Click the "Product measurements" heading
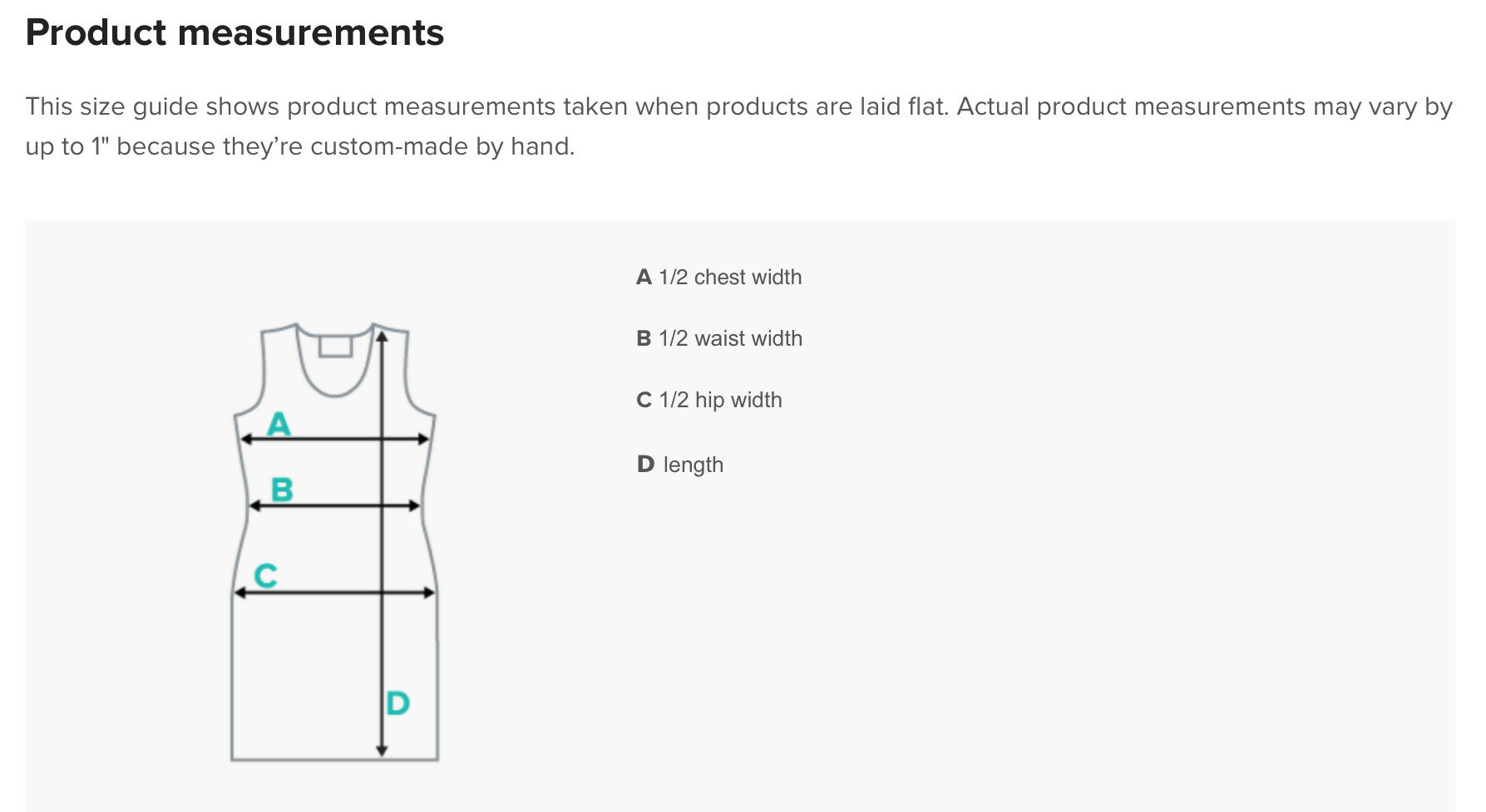Image resolution: width=1486 pixels, height=812 pixels. pyautogui.click(x=235, y=32)
